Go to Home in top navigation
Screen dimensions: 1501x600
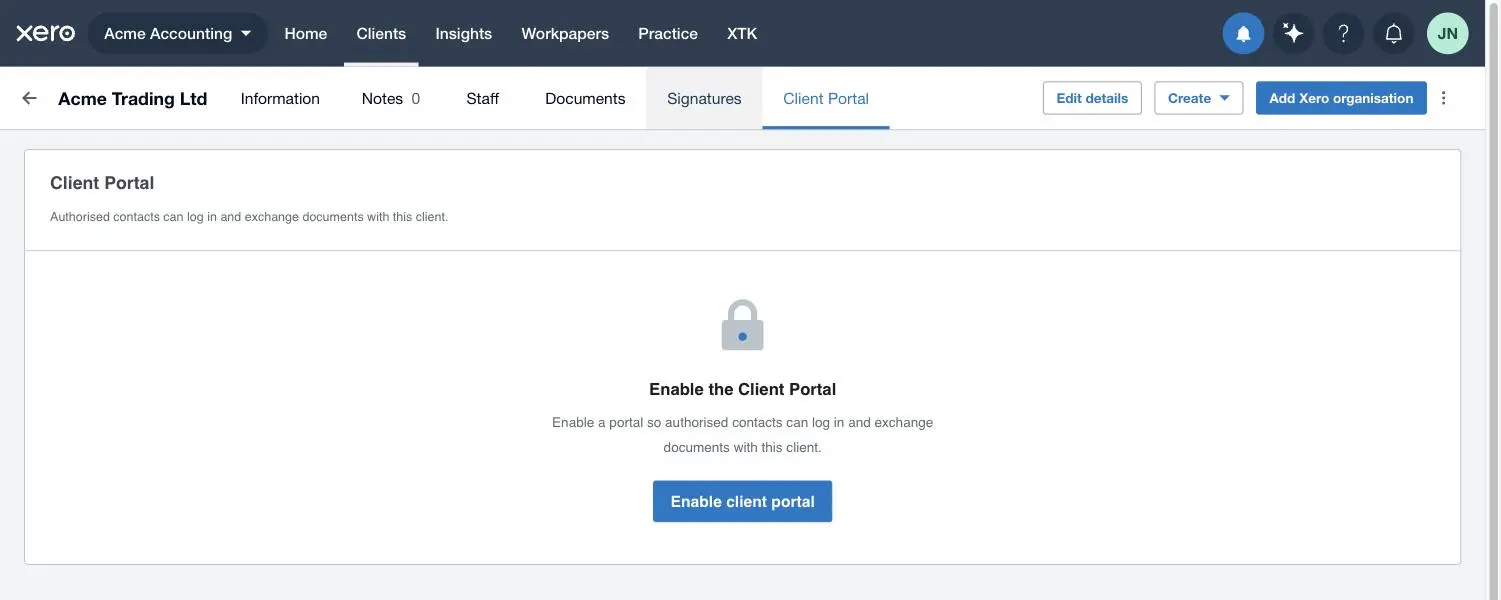(x=305, y=34)
